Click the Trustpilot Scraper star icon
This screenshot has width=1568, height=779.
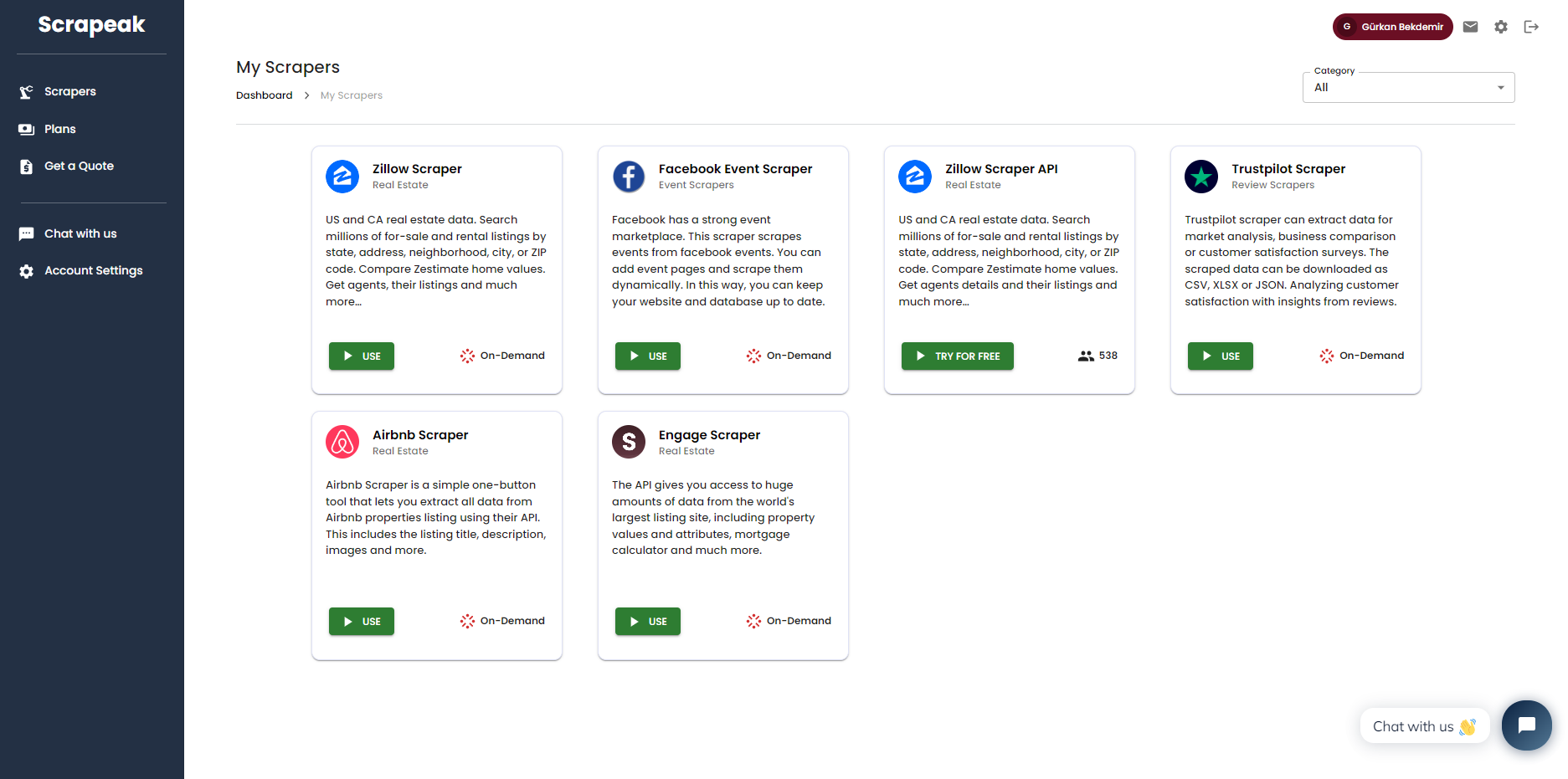point(1201,177)
